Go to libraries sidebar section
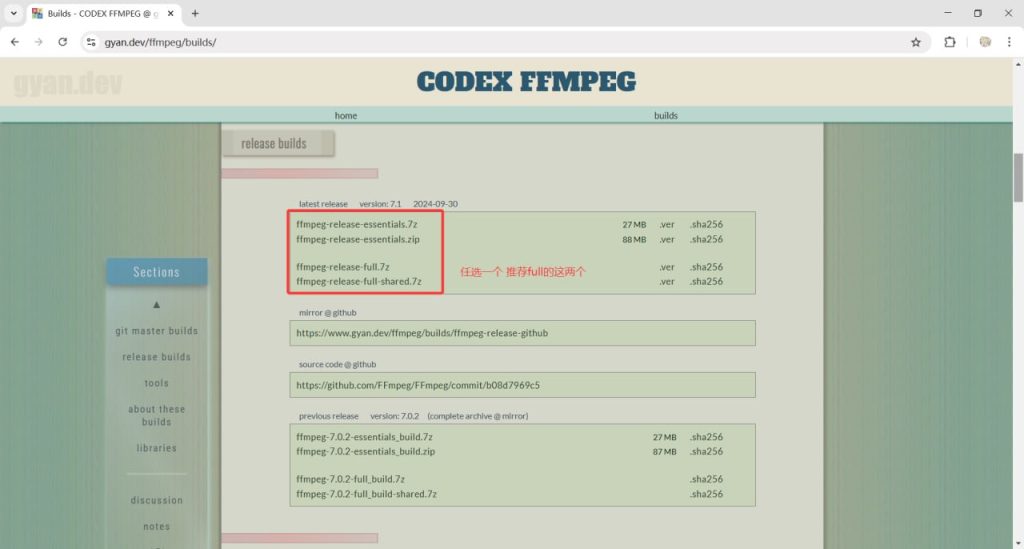 tap(157, 448)
